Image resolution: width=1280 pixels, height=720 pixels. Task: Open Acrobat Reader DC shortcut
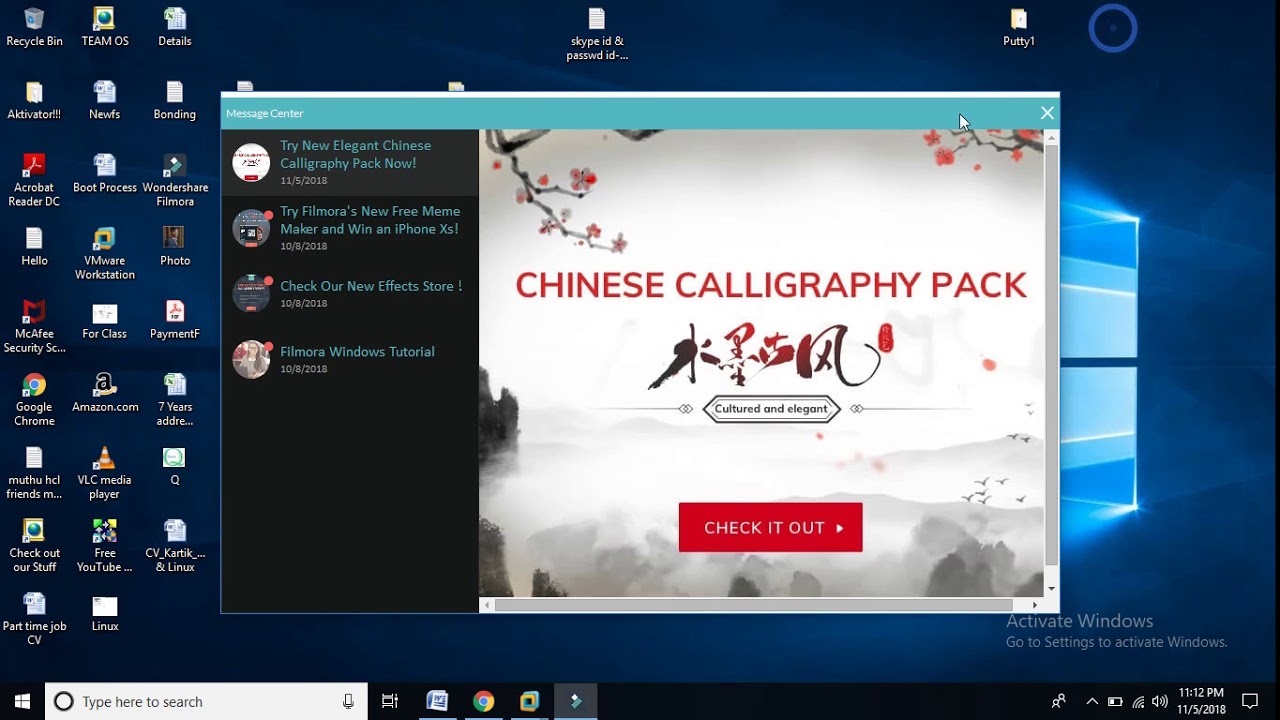[x=34, y=180]
